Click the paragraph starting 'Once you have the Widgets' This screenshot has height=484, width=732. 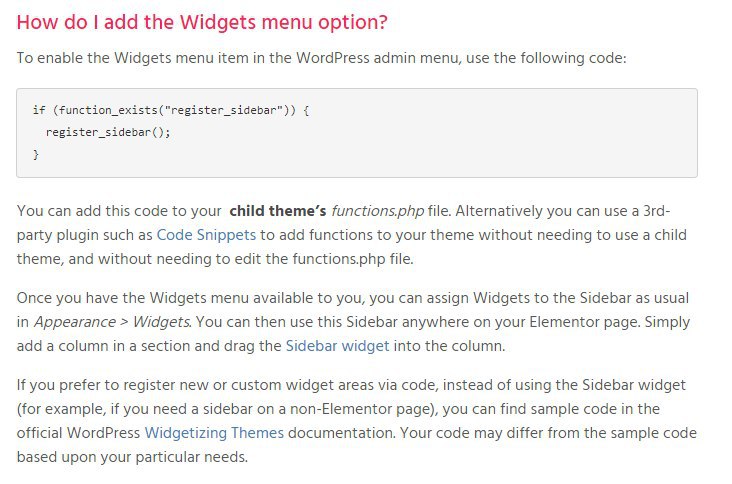coord(353,322)
